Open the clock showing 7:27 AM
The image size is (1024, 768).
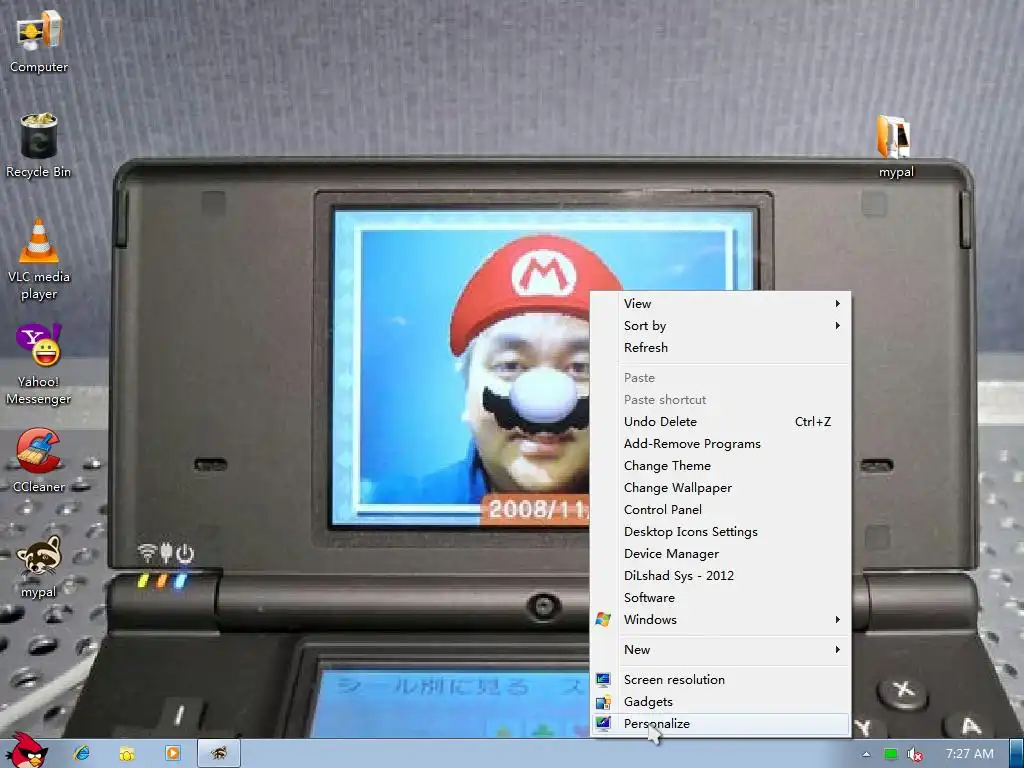pos(969,754)
